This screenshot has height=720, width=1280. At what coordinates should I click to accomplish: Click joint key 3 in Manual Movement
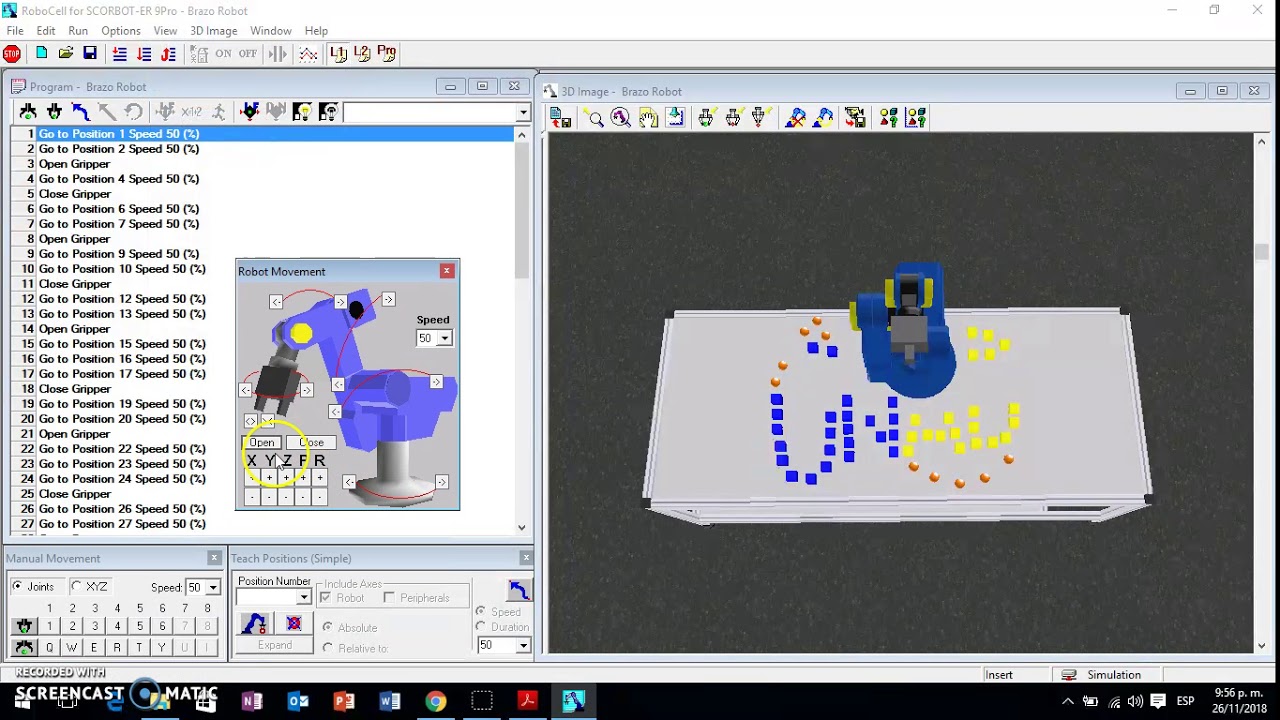click(94, 626)
